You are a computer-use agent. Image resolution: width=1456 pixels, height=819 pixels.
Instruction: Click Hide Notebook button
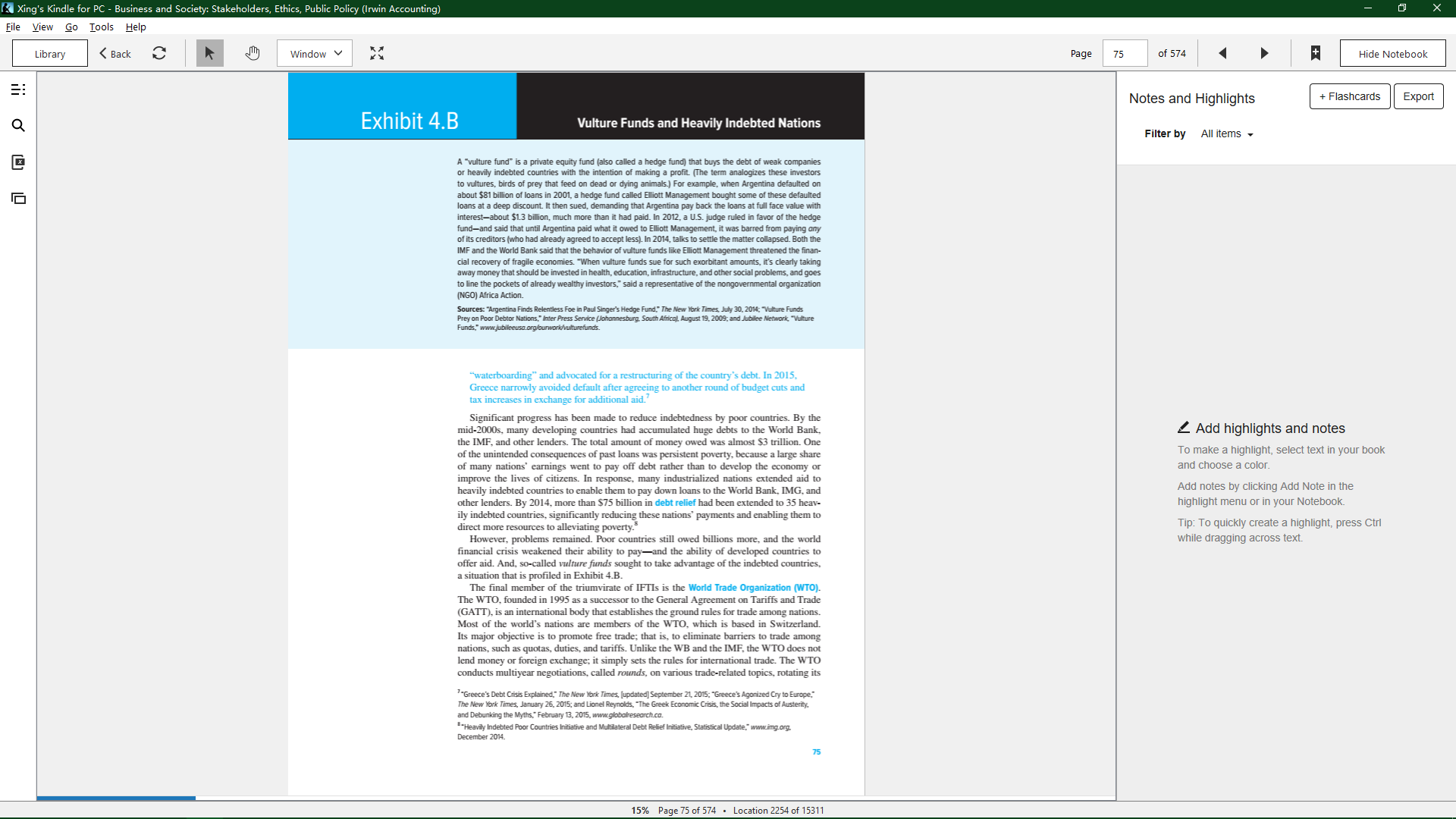(x=1392, y=54)
